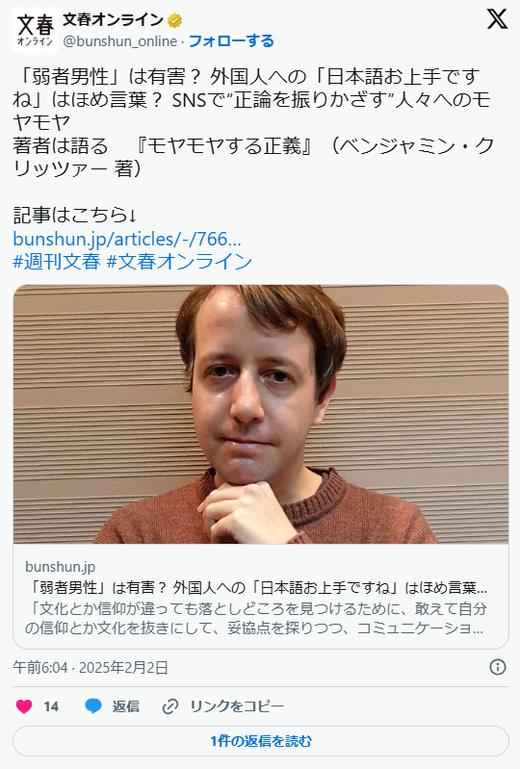This screenshot has height=769, width=520.
Task: Click the @bunshun_online handle
Action: (x=120, y=41)
